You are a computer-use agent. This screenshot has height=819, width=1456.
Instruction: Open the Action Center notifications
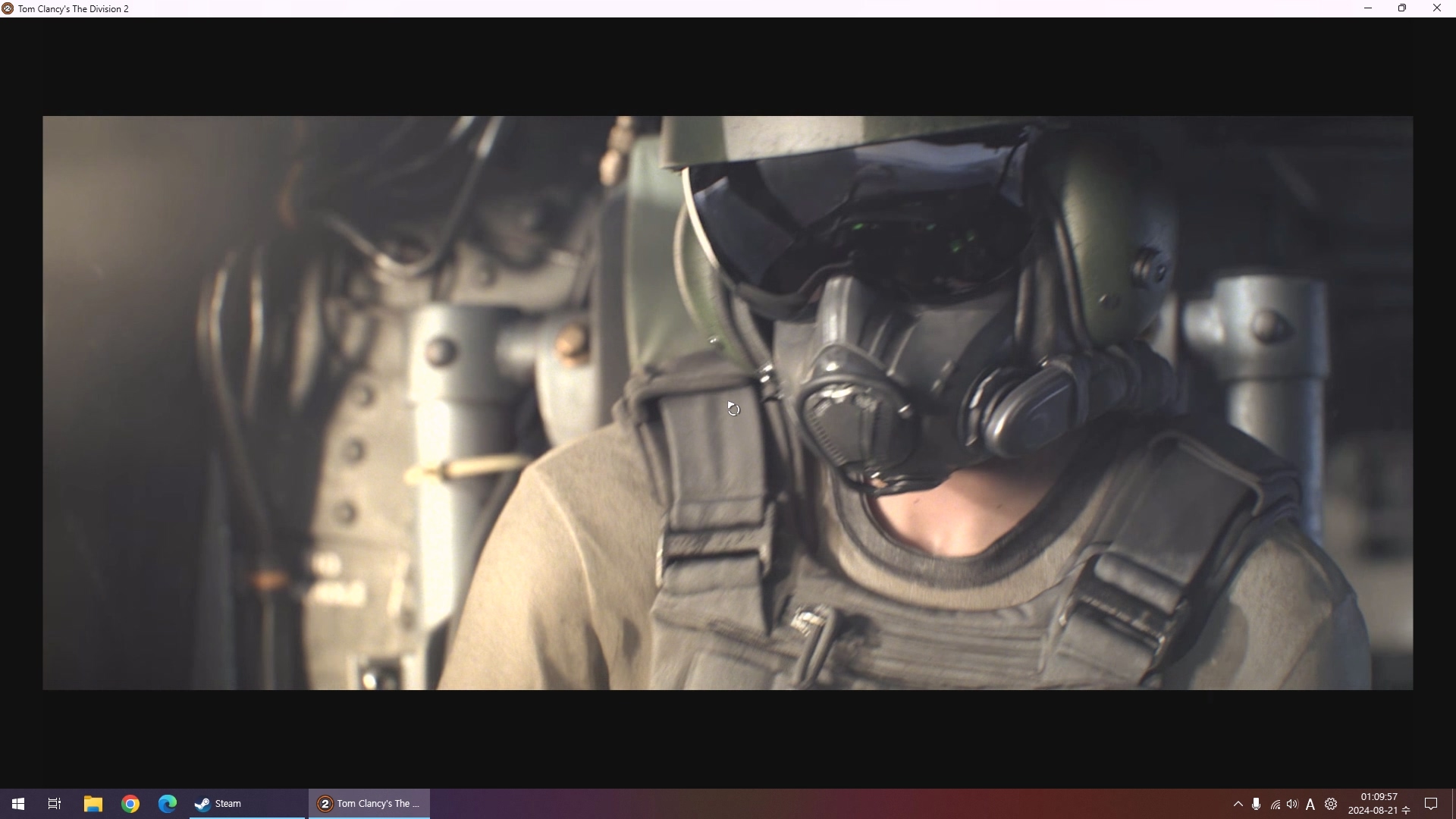click(1431, 804)
